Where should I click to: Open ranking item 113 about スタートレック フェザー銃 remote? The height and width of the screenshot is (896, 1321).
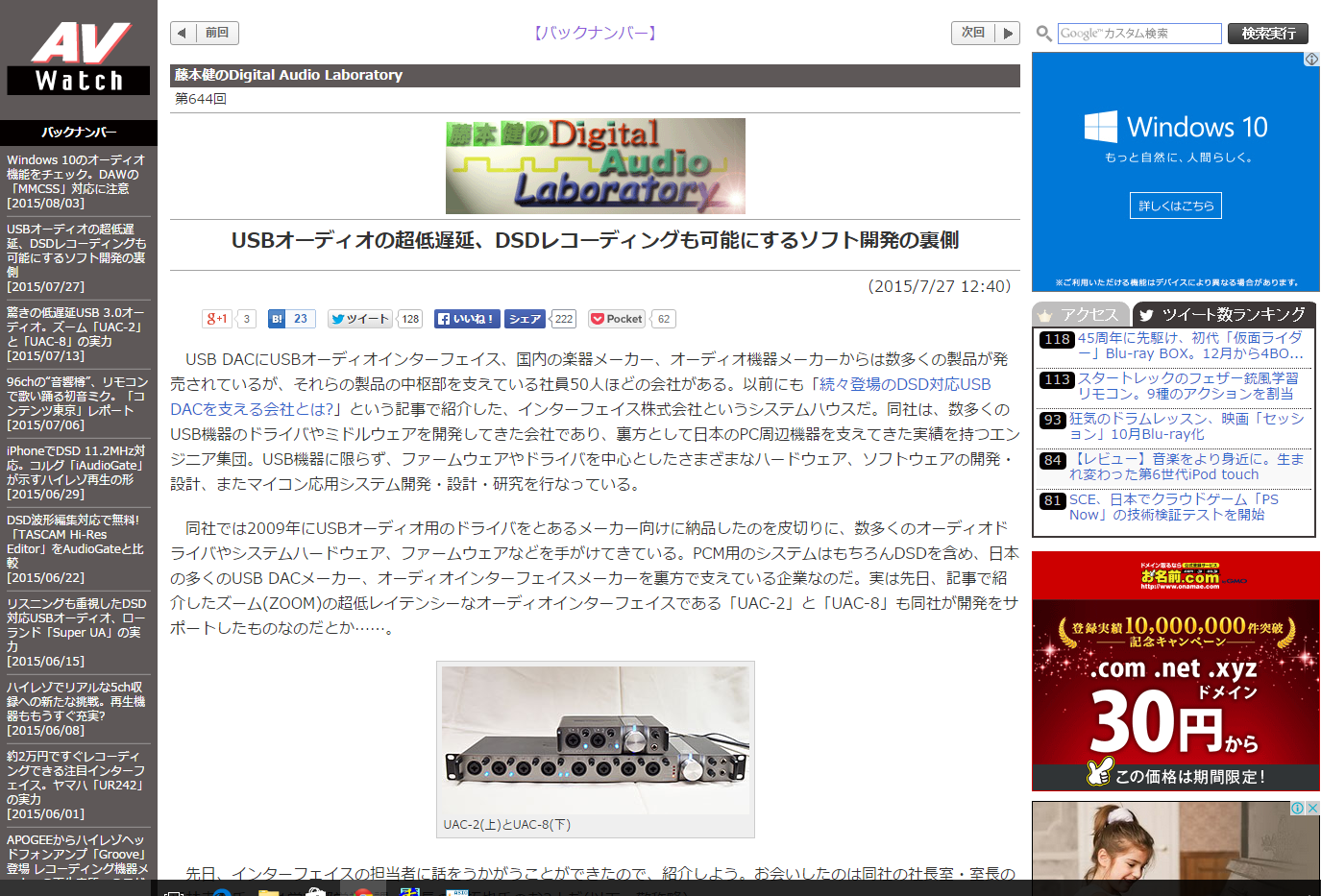(x=1187, y=386)
